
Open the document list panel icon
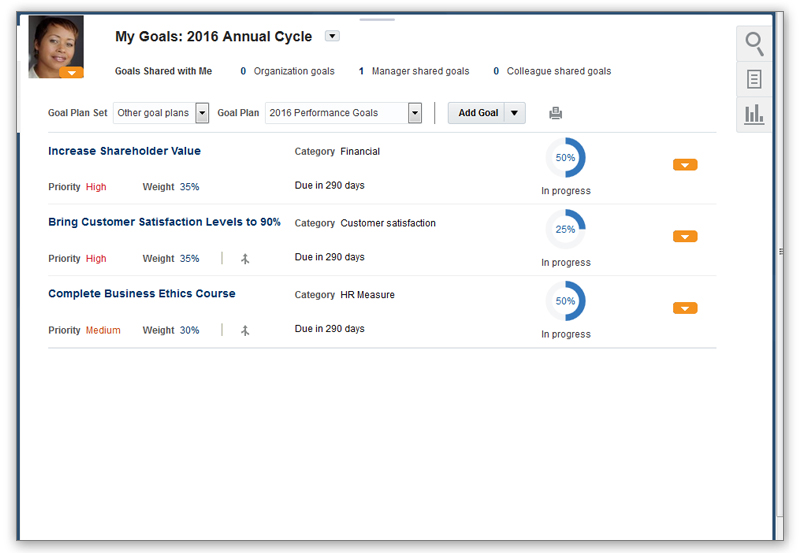(x=754, y=79)
